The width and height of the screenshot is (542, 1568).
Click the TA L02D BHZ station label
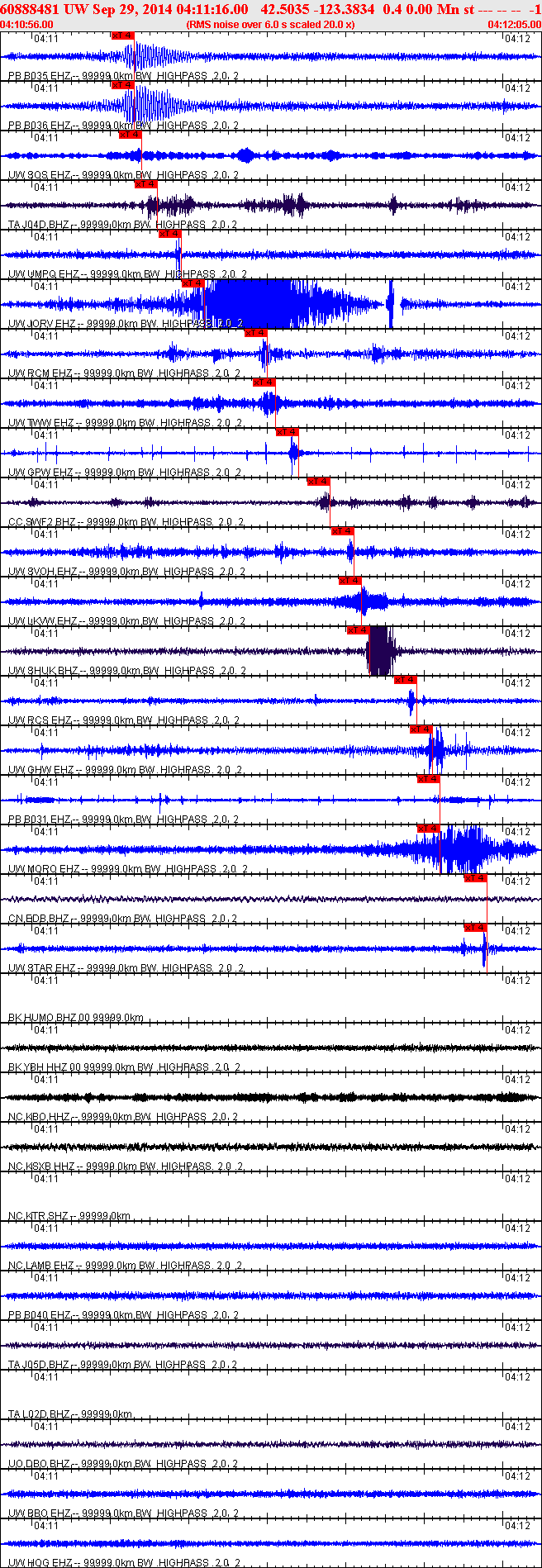coord(70,1414)
